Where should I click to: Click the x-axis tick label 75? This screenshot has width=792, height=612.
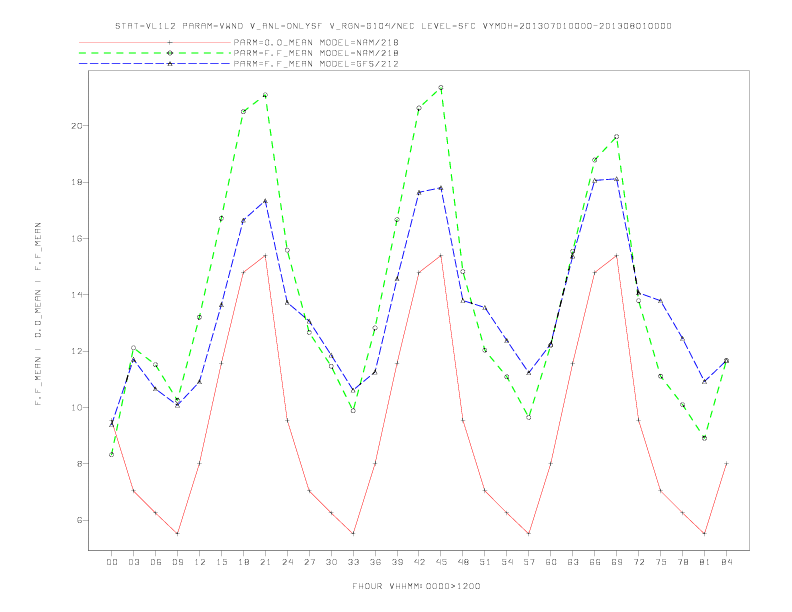(661, 562)
